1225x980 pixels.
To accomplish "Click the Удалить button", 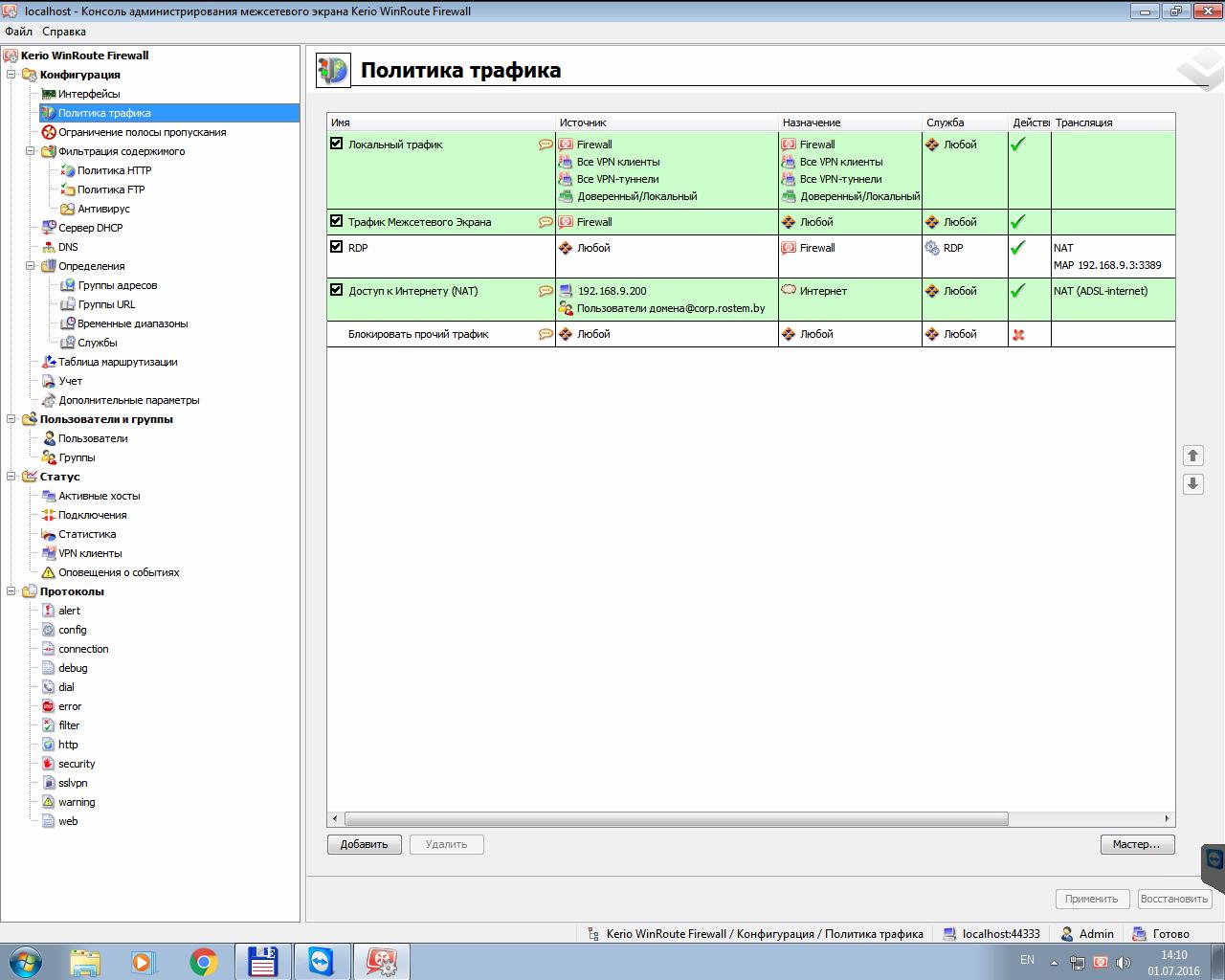I will click(x=447, y=844).
